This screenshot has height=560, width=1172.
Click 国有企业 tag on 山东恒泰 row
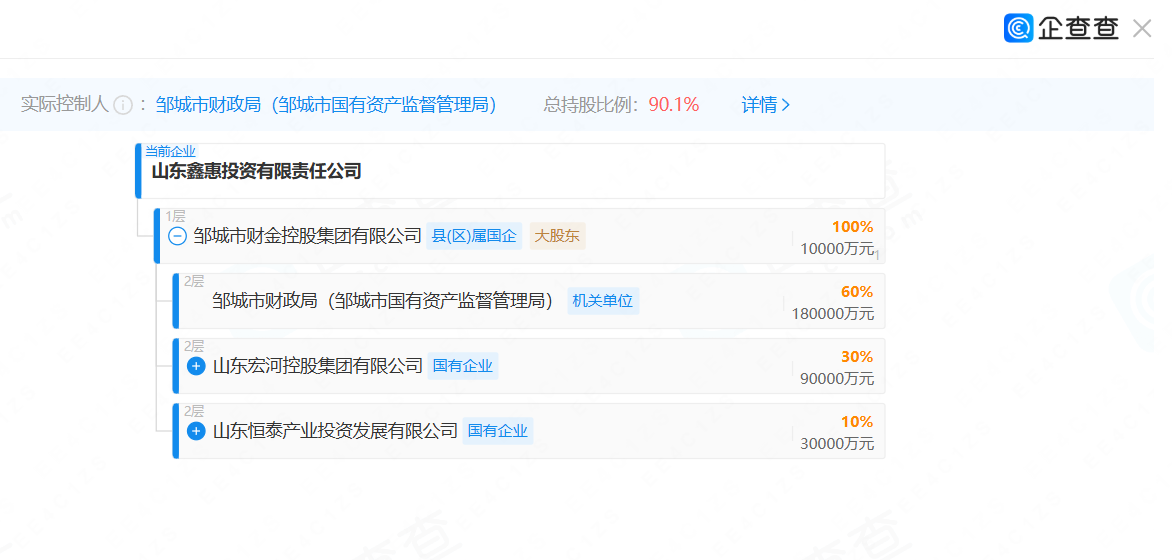click(x=497, y=431)
